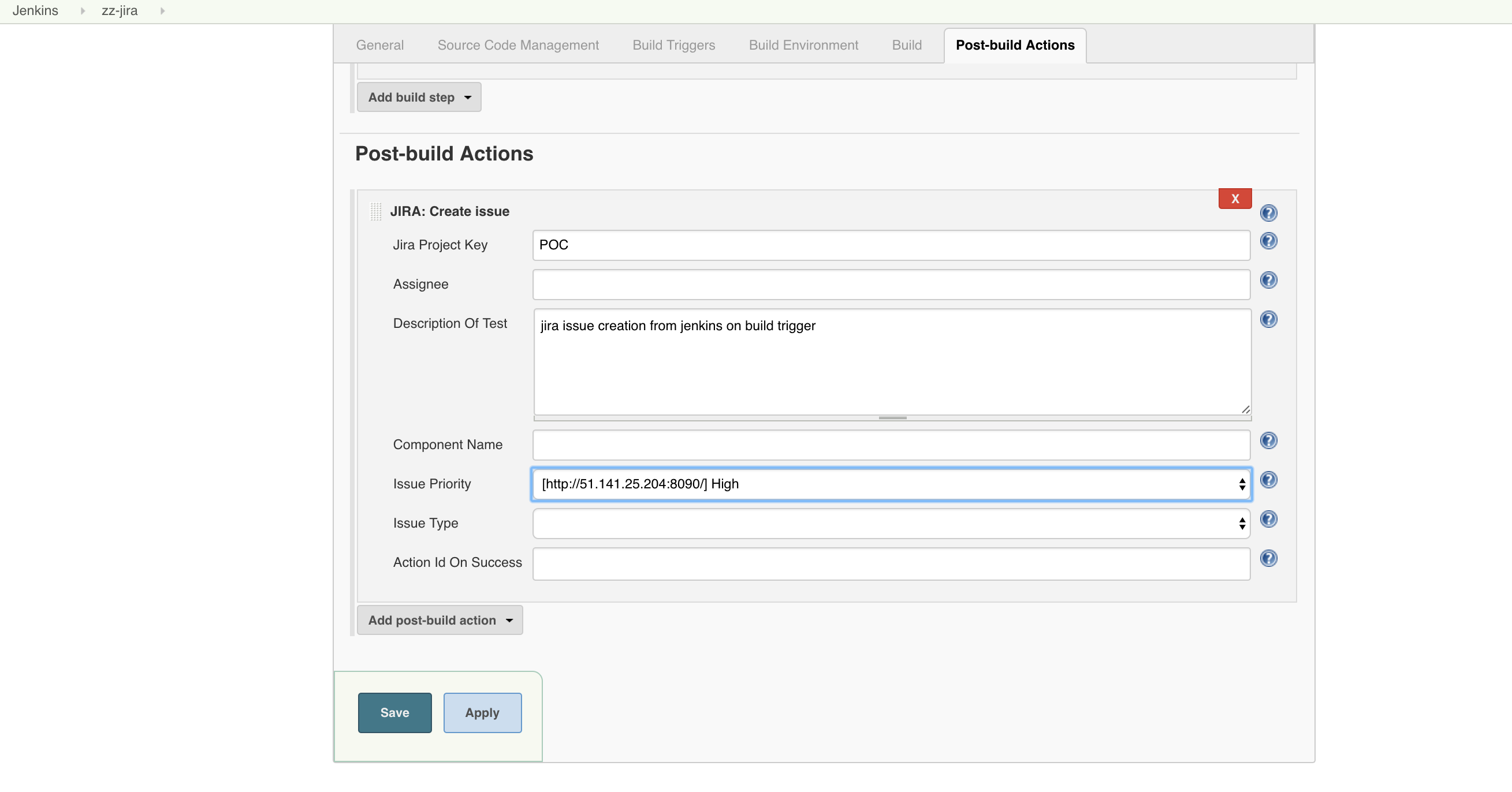The height and width of the screenshot is (792, 1512).
Task: Delete the JIRA: Create issue action
Action: pos(1235,199)
